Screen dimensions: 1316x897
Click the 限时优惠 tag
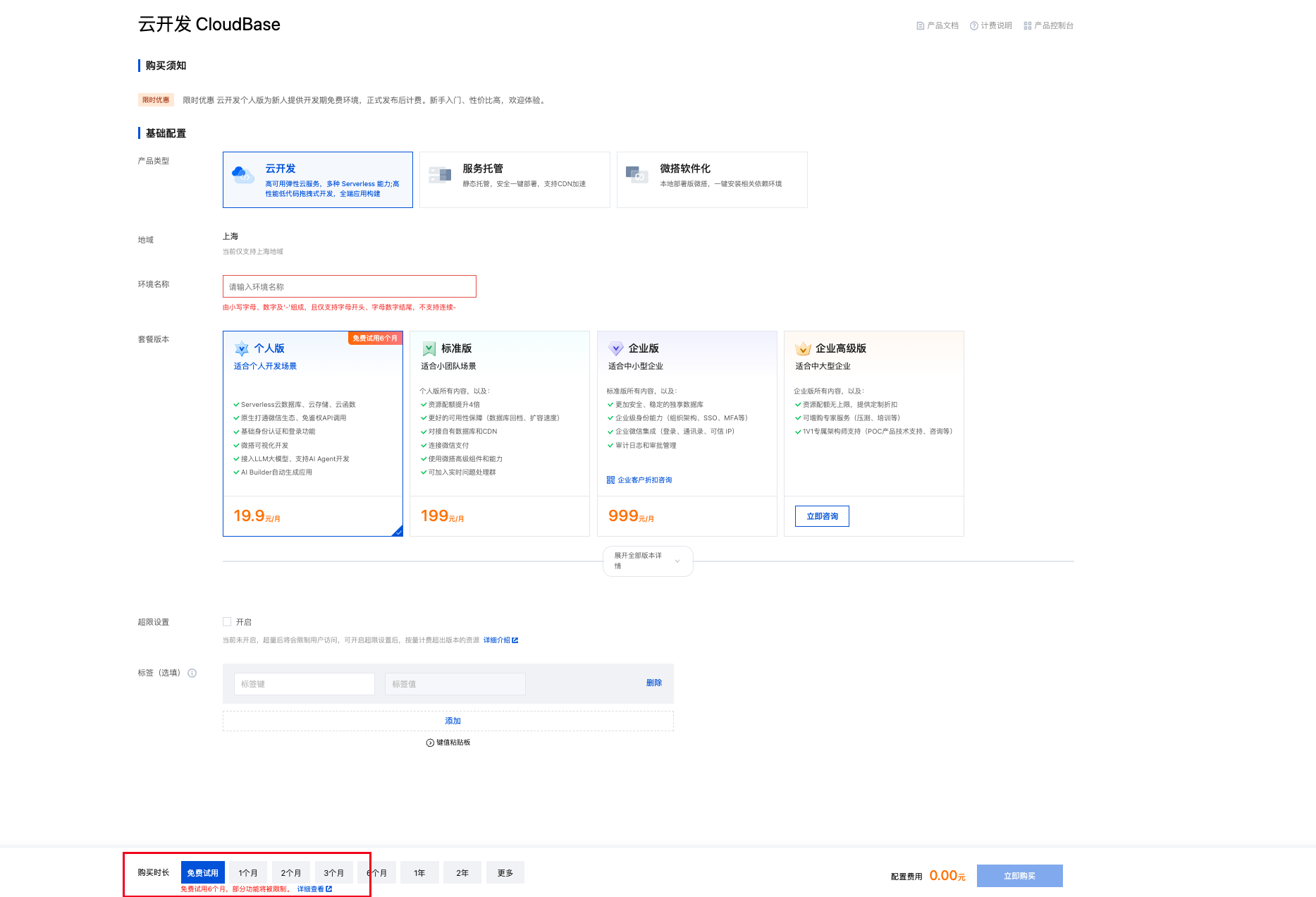156,100
